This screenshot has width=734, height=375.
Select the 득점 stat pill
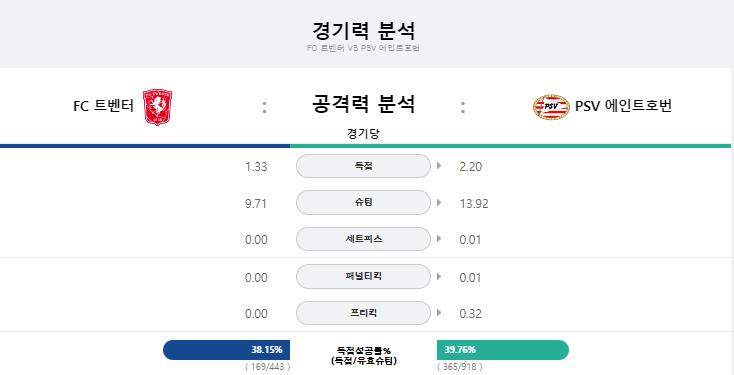(x=363, y=166)
